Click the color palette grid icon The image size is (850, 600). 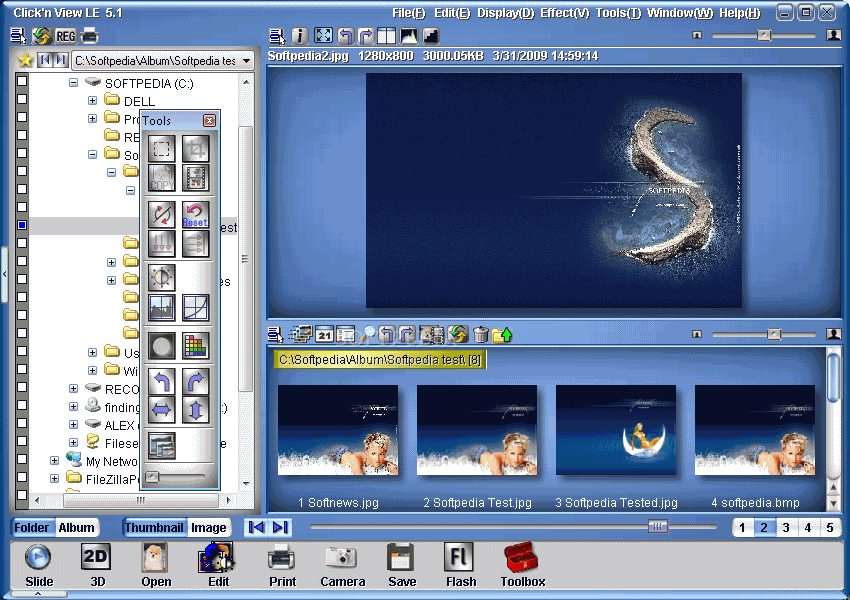coord(195,345)
